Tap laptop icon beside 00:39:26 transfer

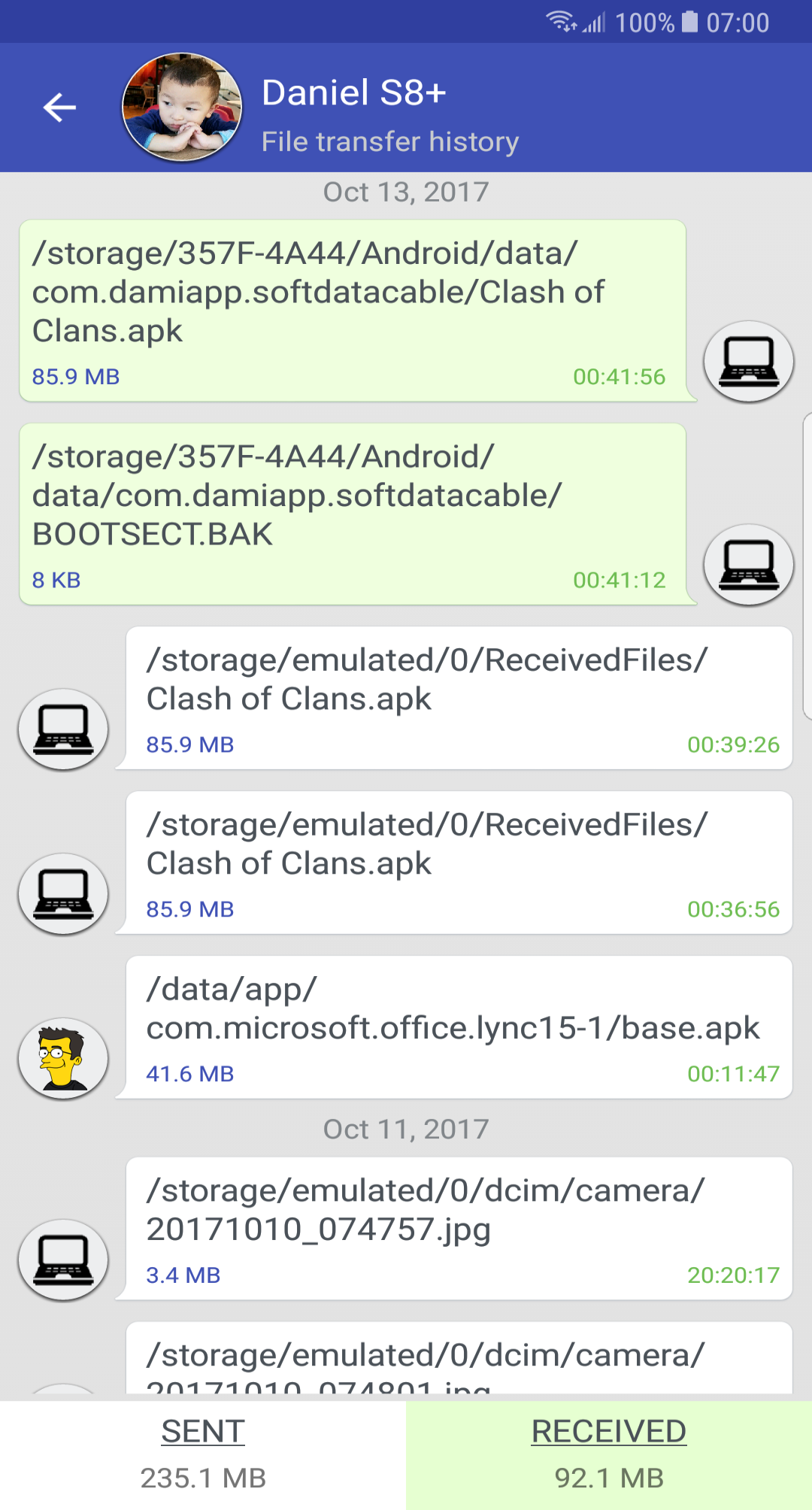click(x=63, y=729)
